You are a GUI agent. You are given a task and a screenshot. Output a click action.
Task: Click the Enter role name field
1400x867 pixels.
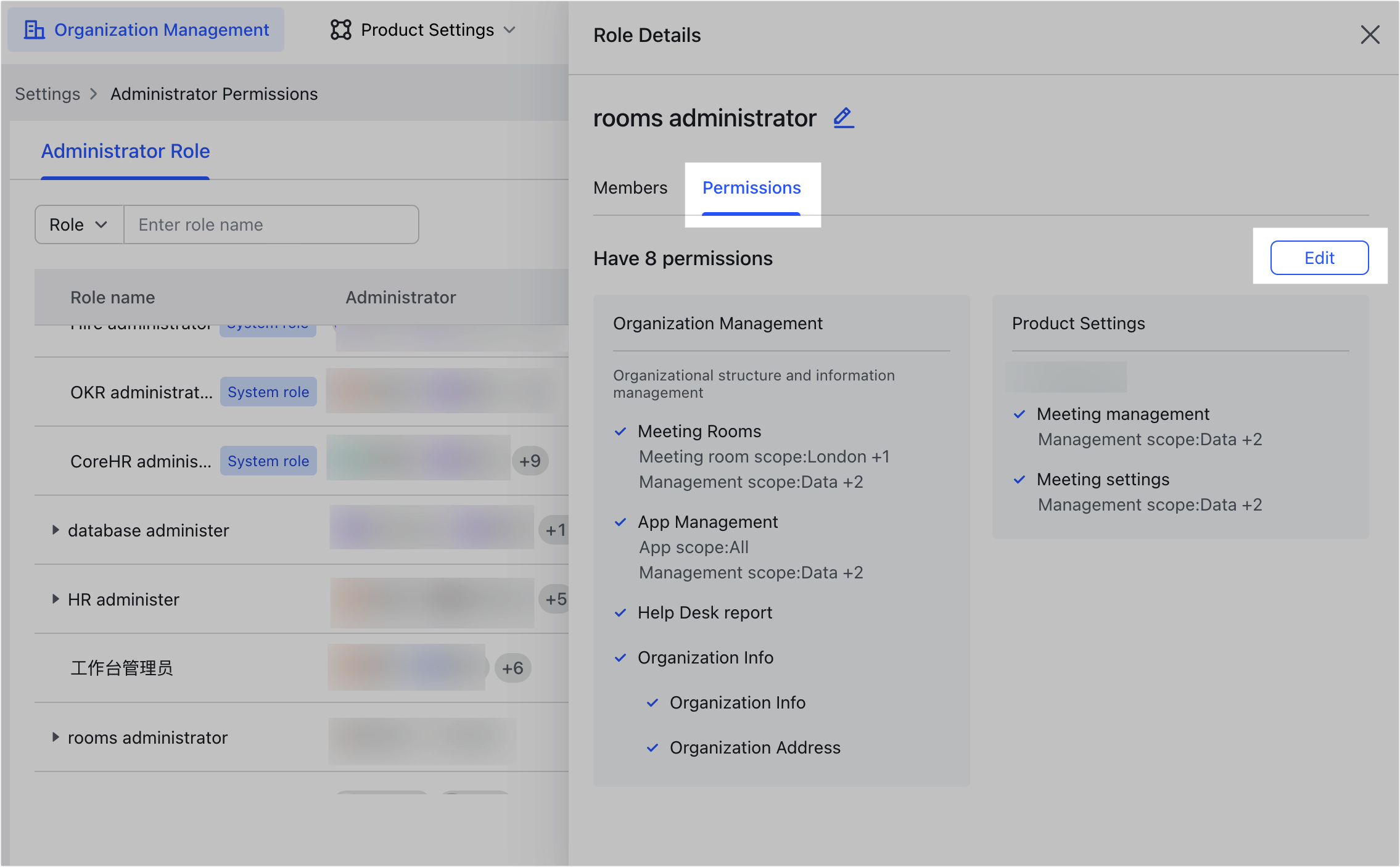[271, 224]
